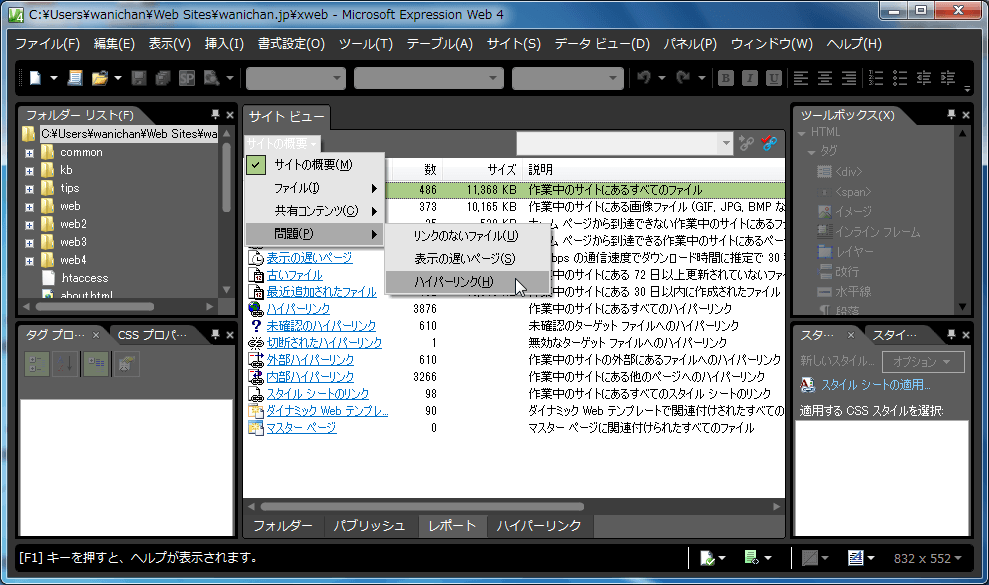Click the checked サイトの概要(M) menu item

[x=314, y=165]
